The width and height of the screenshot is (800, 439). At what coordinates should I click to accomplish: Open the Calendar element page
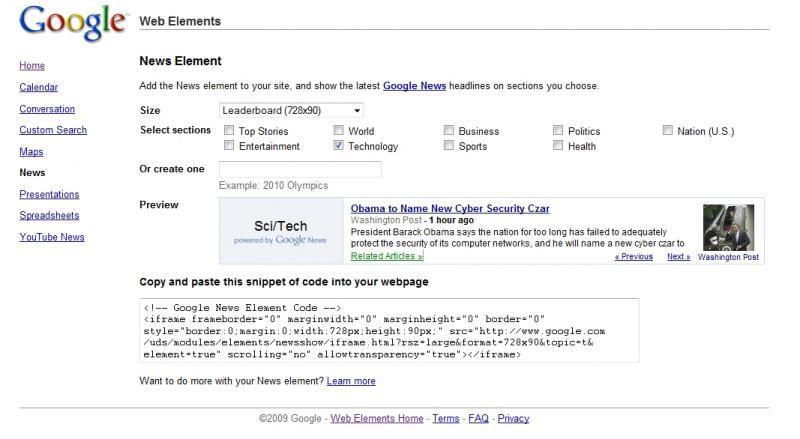[38, 87]
